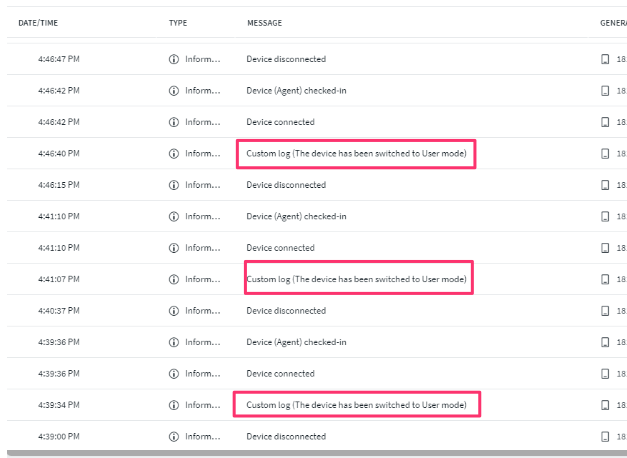This screenshot has width=627, height=458.
Task: Click the device icon in the 4:46:47 PM row
Action: click(605, 60)
